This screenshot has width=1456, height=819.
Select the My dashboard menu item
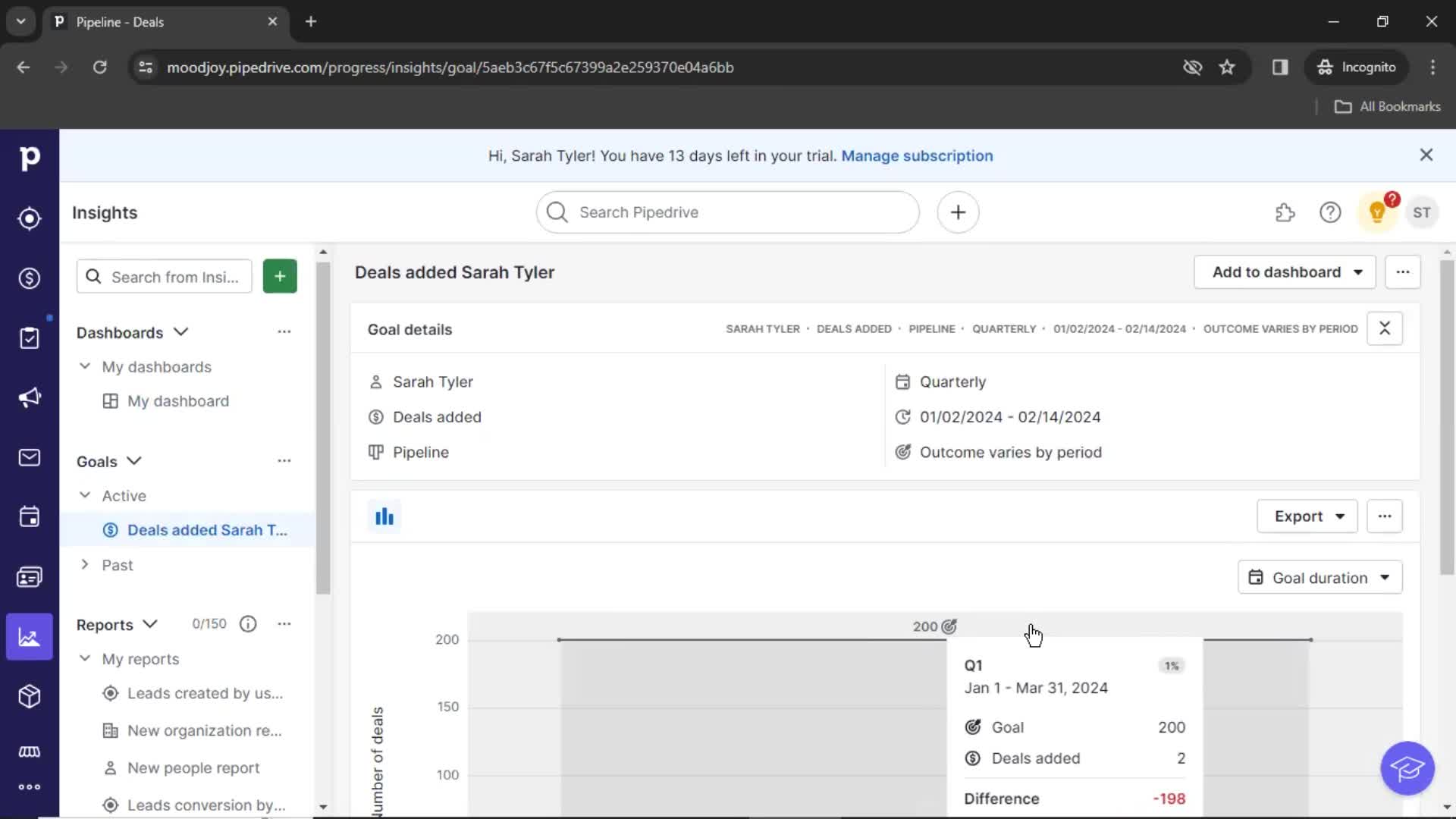(177, 401)
